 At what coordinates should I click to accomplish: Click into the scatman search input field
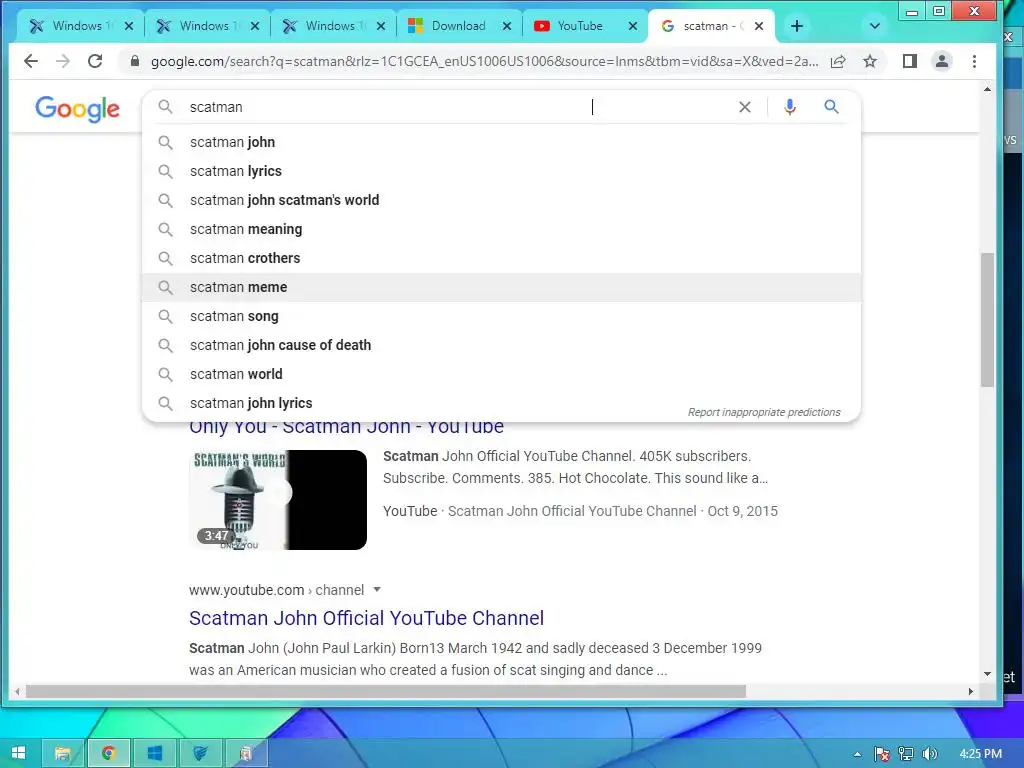tap(457, 107)
